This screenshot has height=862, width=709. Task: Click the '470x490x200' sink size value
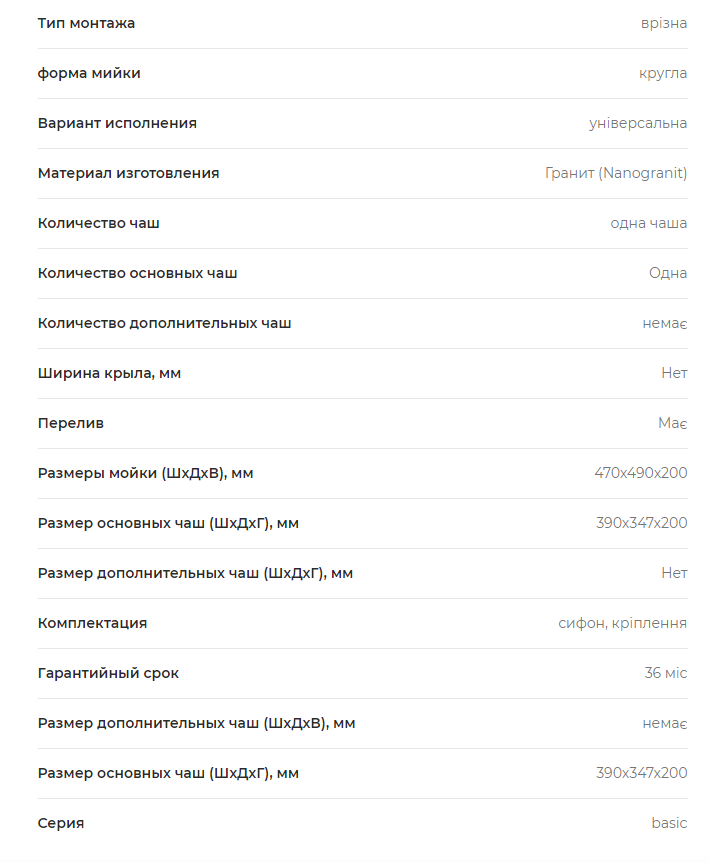point(641,473)
